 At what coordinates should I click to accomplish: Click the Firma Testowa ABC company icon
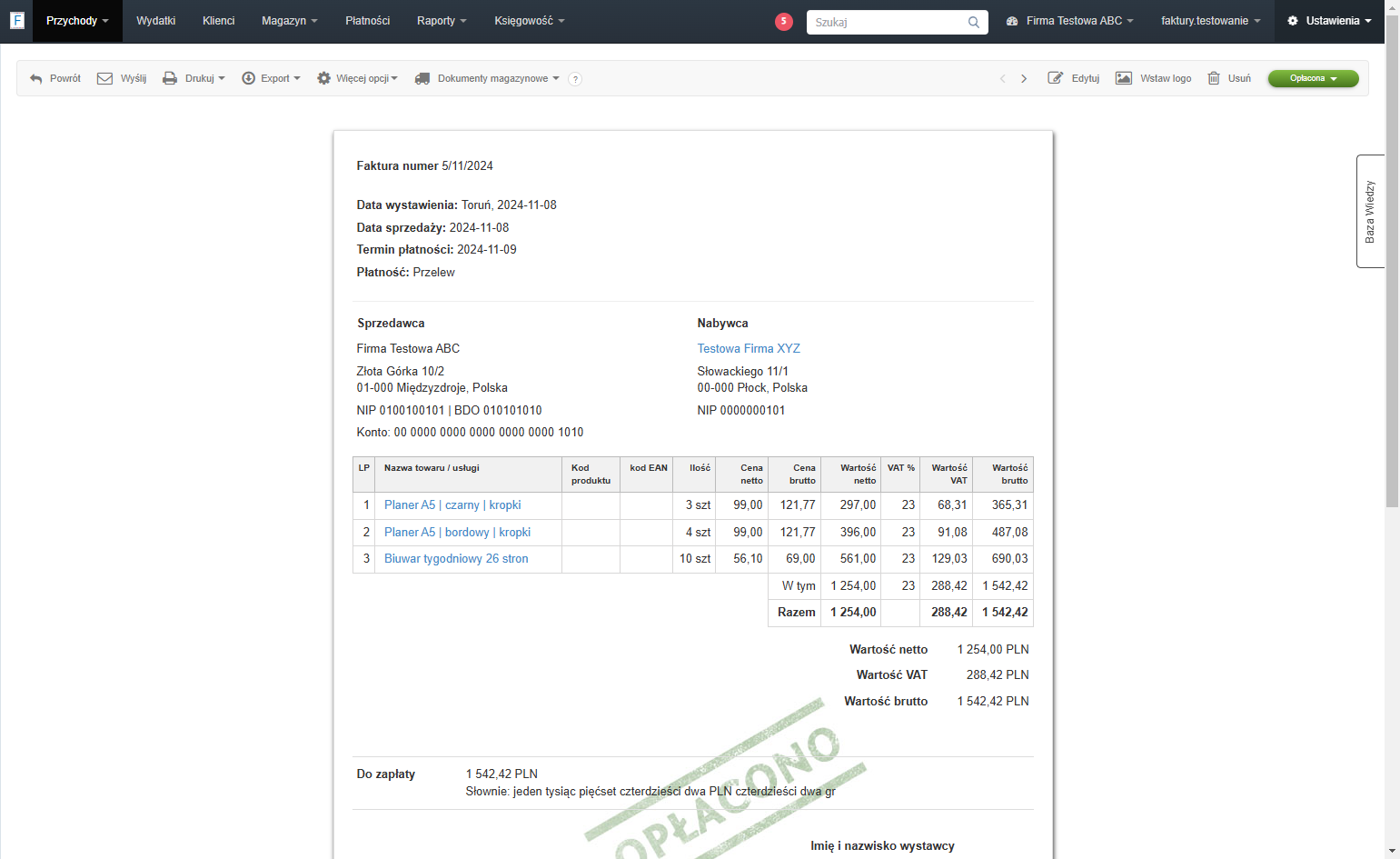point(1012,21)
